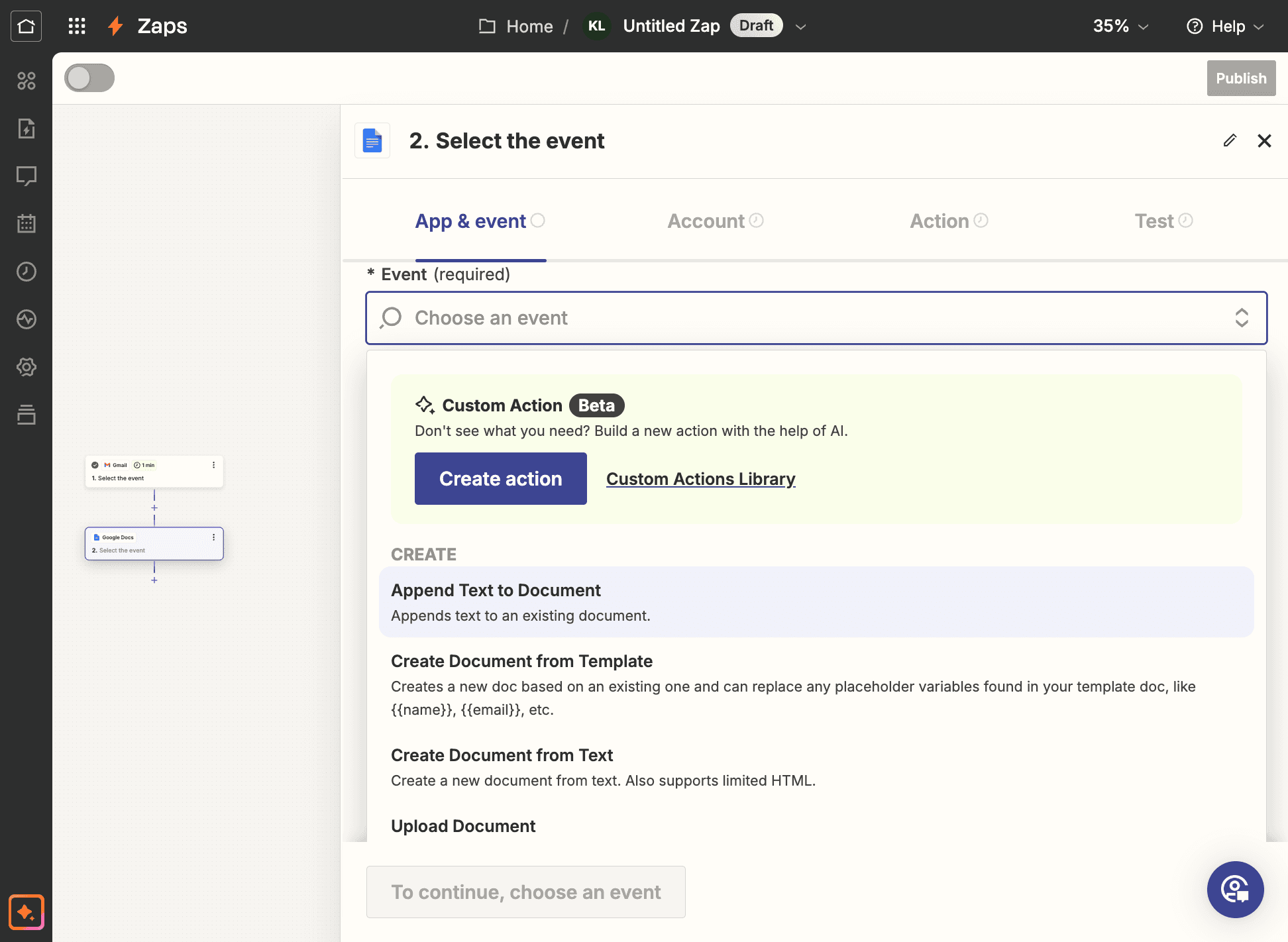This screenshot has height=942, width=1288.
Task: Close the step editor panel
Action: 1264,140
